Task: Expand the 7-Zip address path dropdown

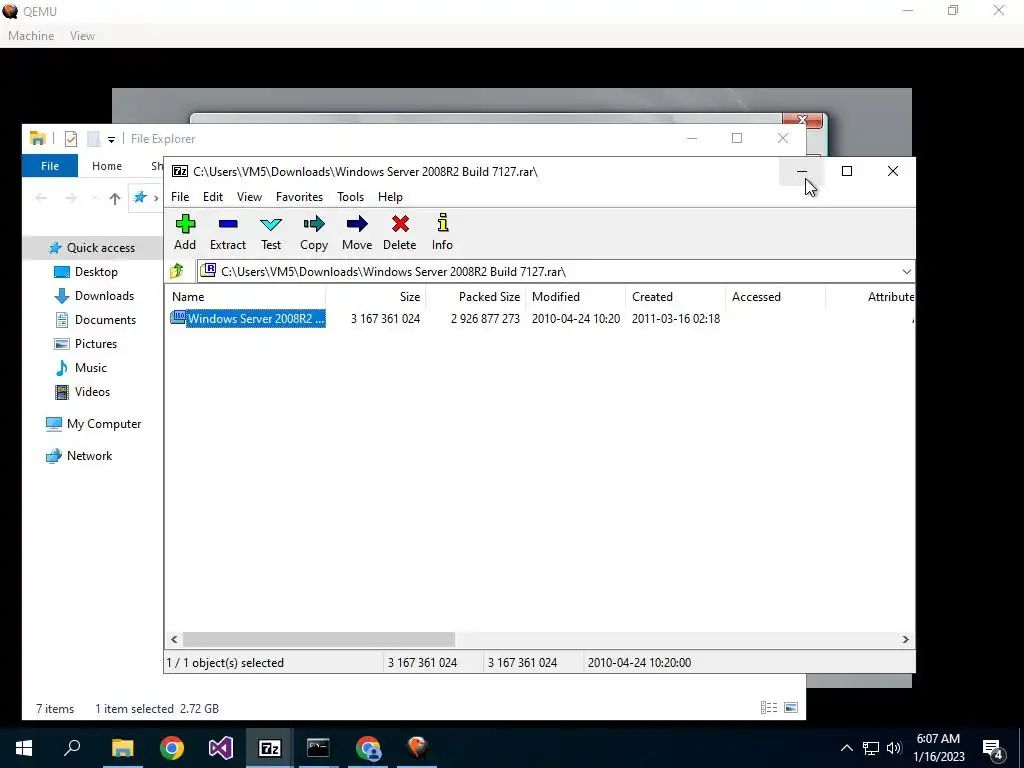Action: (x=906, y=271)
